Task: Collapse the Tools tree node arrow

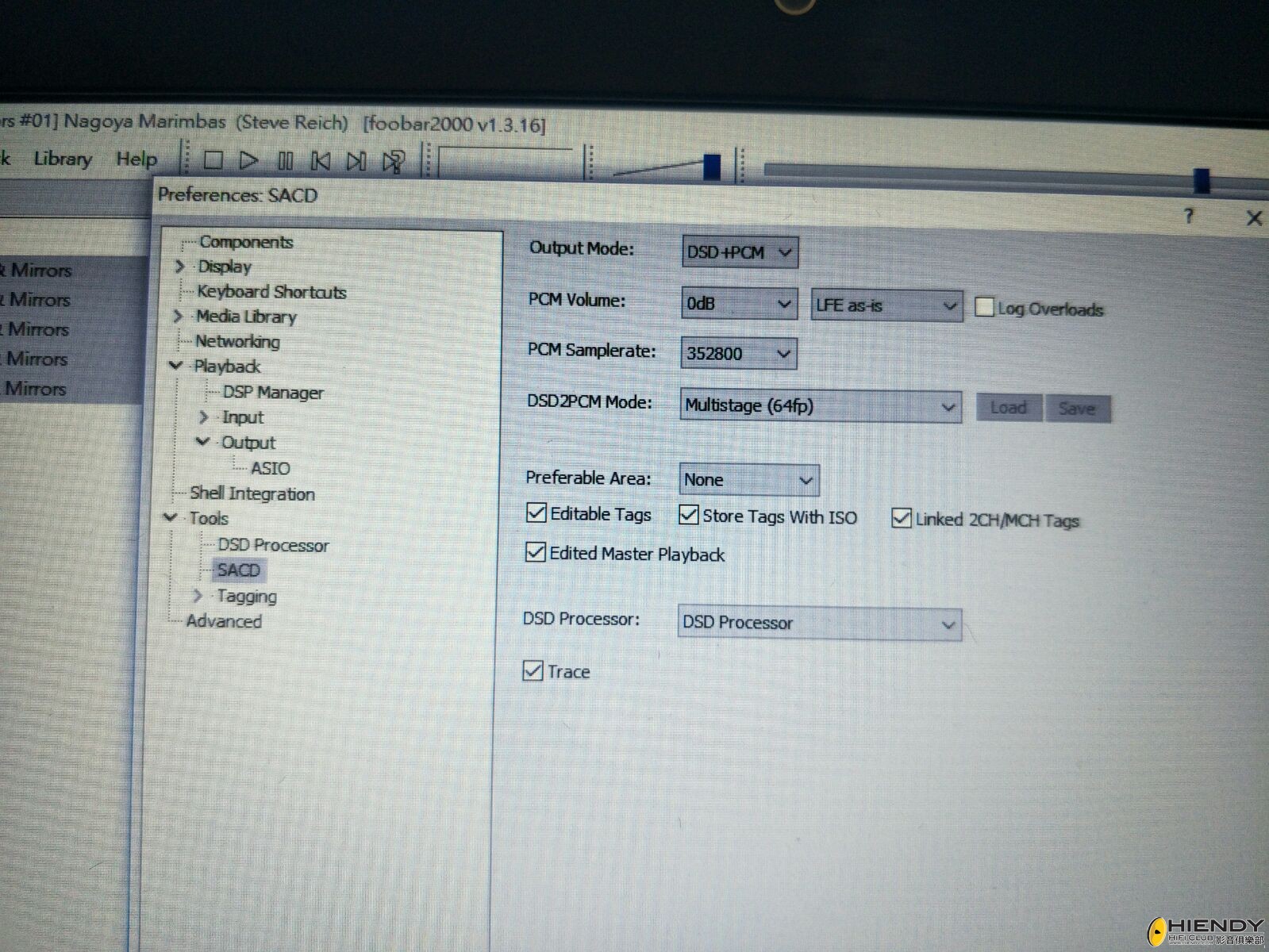Action: pyautogui.click(x=170, y=517)
